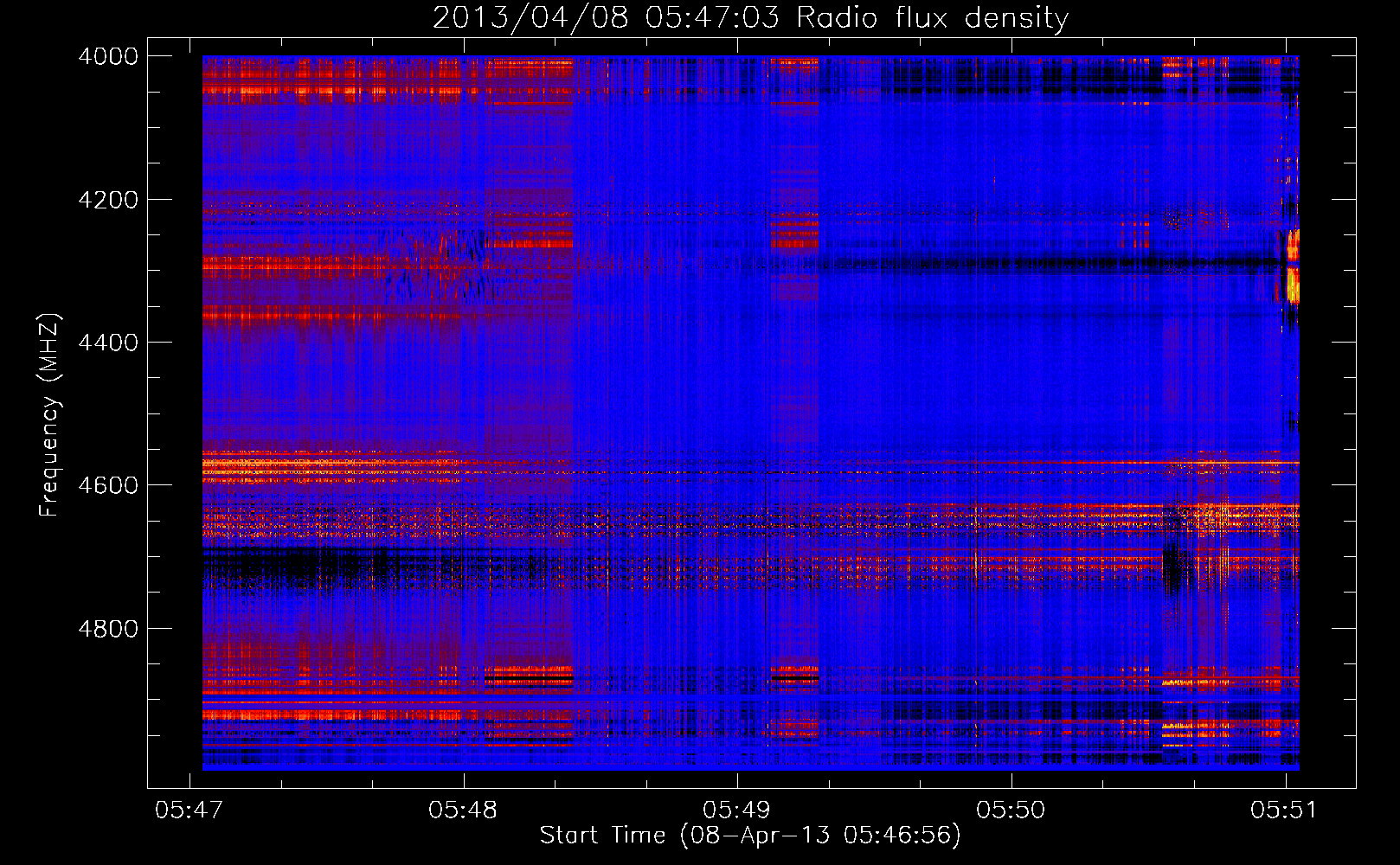Click the '4000' frequency axis label
The width and height of the screenshot is (1400, 865).
coord(108,56)
